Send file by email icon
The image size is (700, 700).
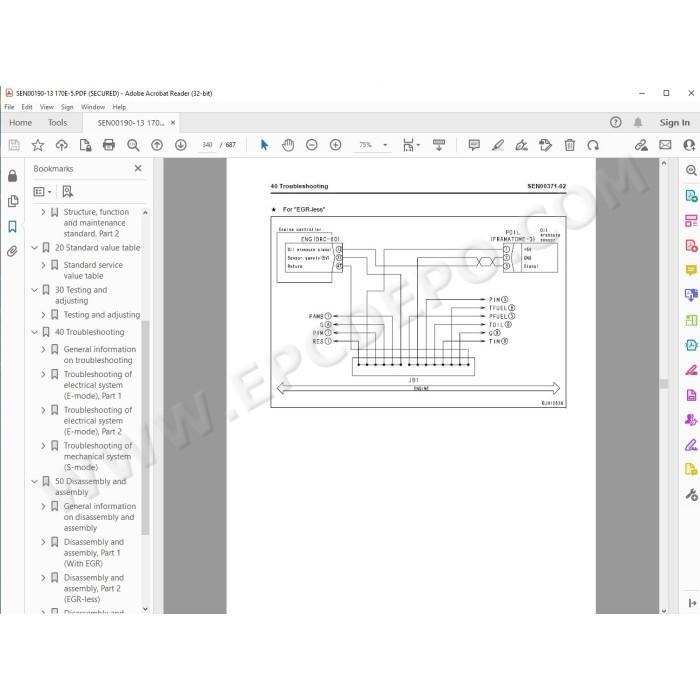pyautogui.click(x=665, y=145)
